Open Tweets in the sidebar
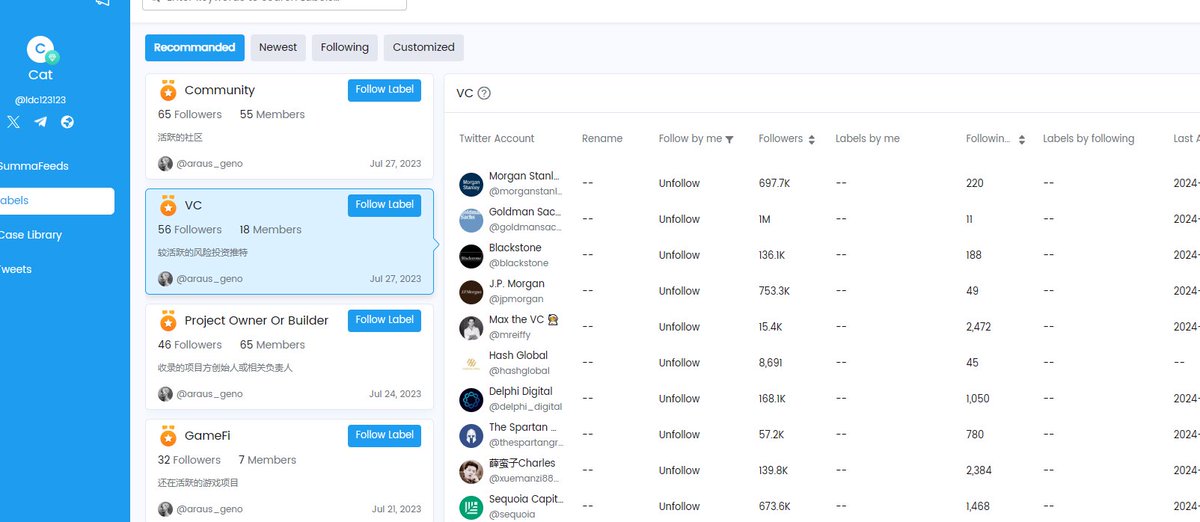 pos(16,269)
